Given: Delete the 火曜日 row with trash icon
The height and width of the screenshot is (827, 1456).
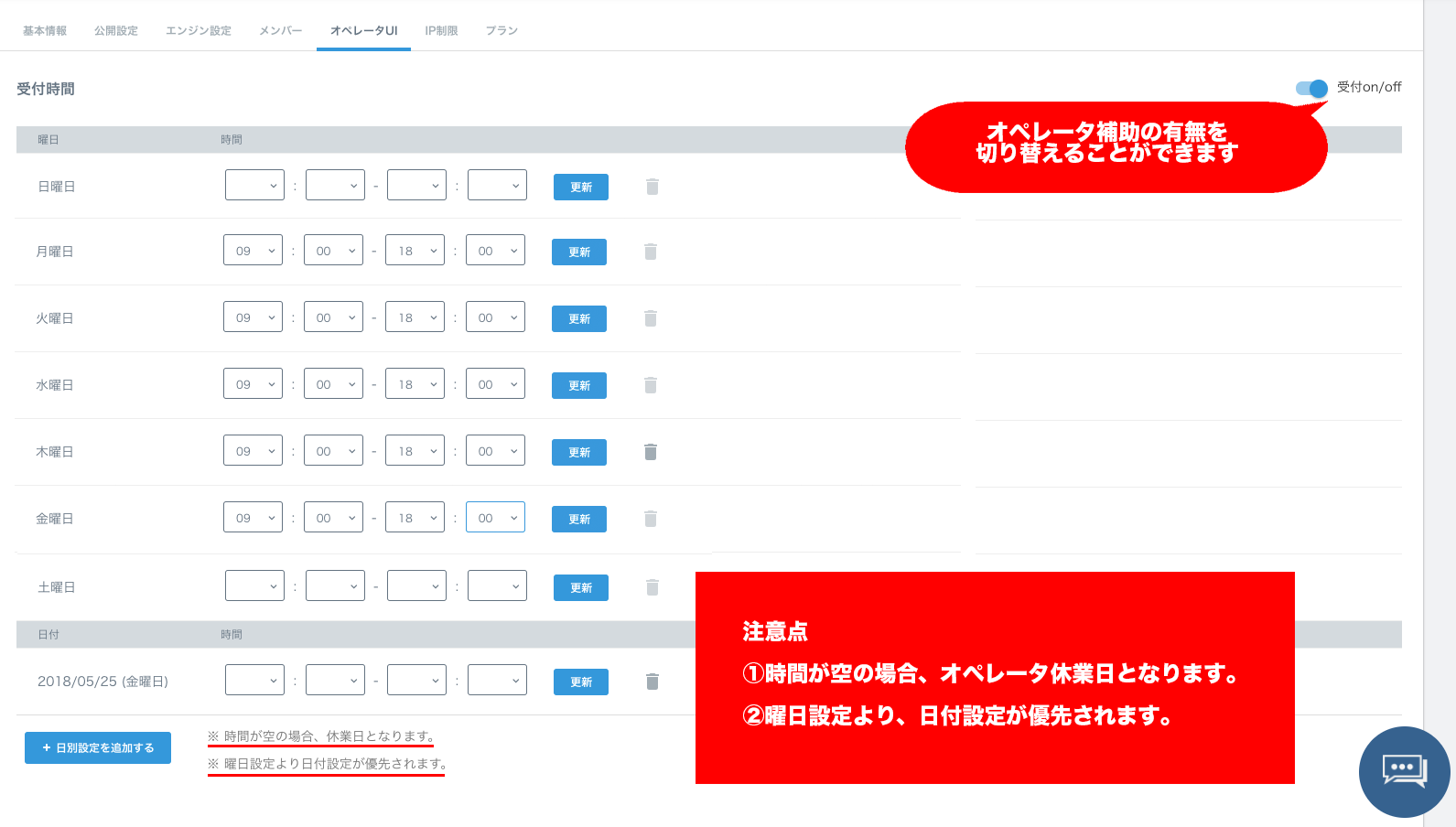Looking at the screenshot, I should click(651, 318).
